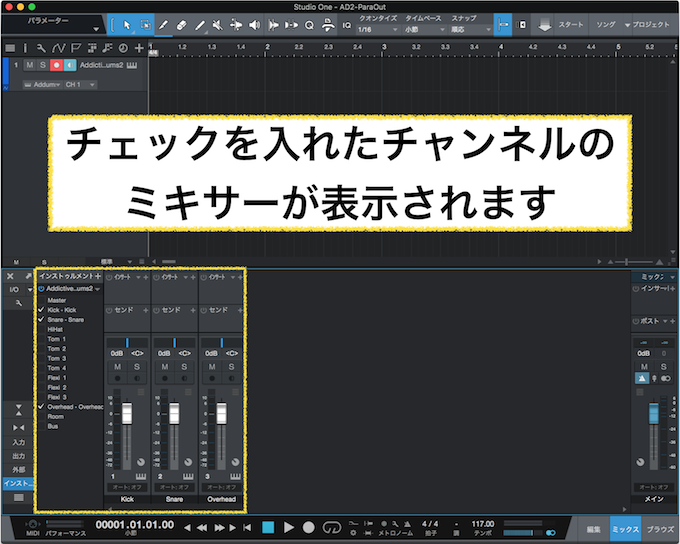Add instrument with plus in インストゥルメント header
This screenshot has width=680, height=544.
point(98,276)
